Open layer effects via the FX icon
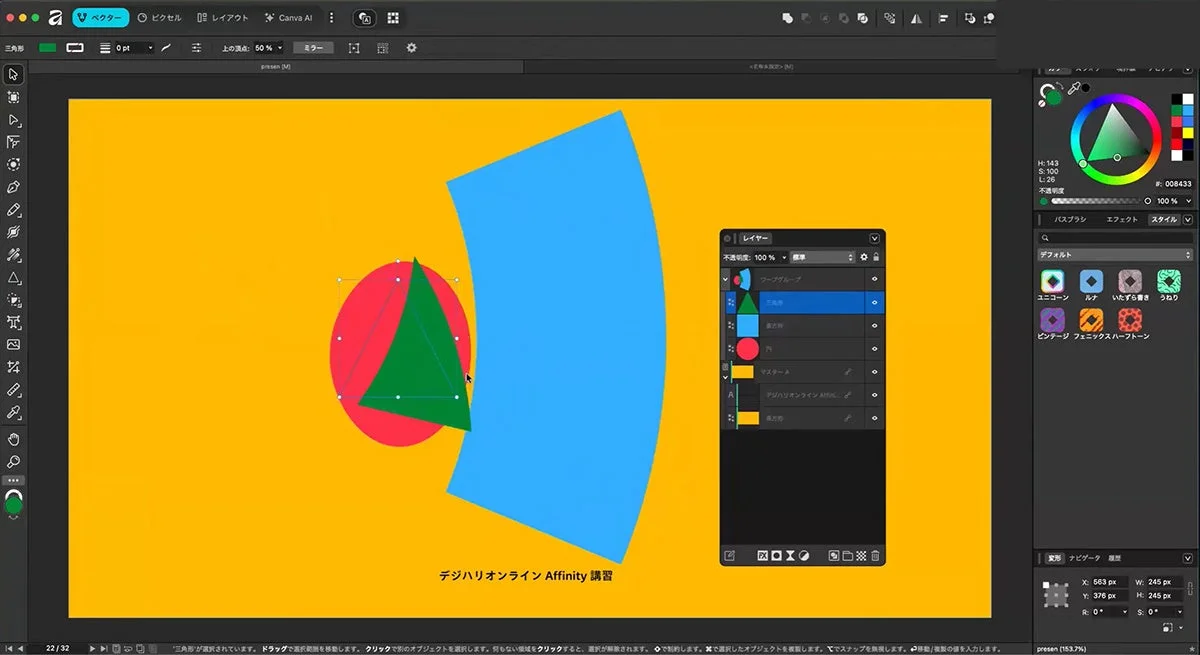1200x655 pixels. (x=765, y=556)
